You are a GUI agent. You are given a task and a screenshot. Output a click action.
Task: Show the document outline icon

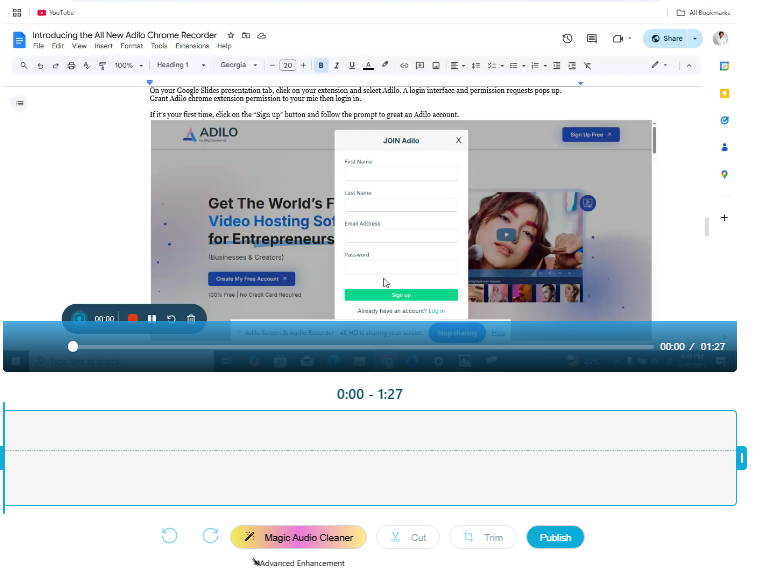20,103
